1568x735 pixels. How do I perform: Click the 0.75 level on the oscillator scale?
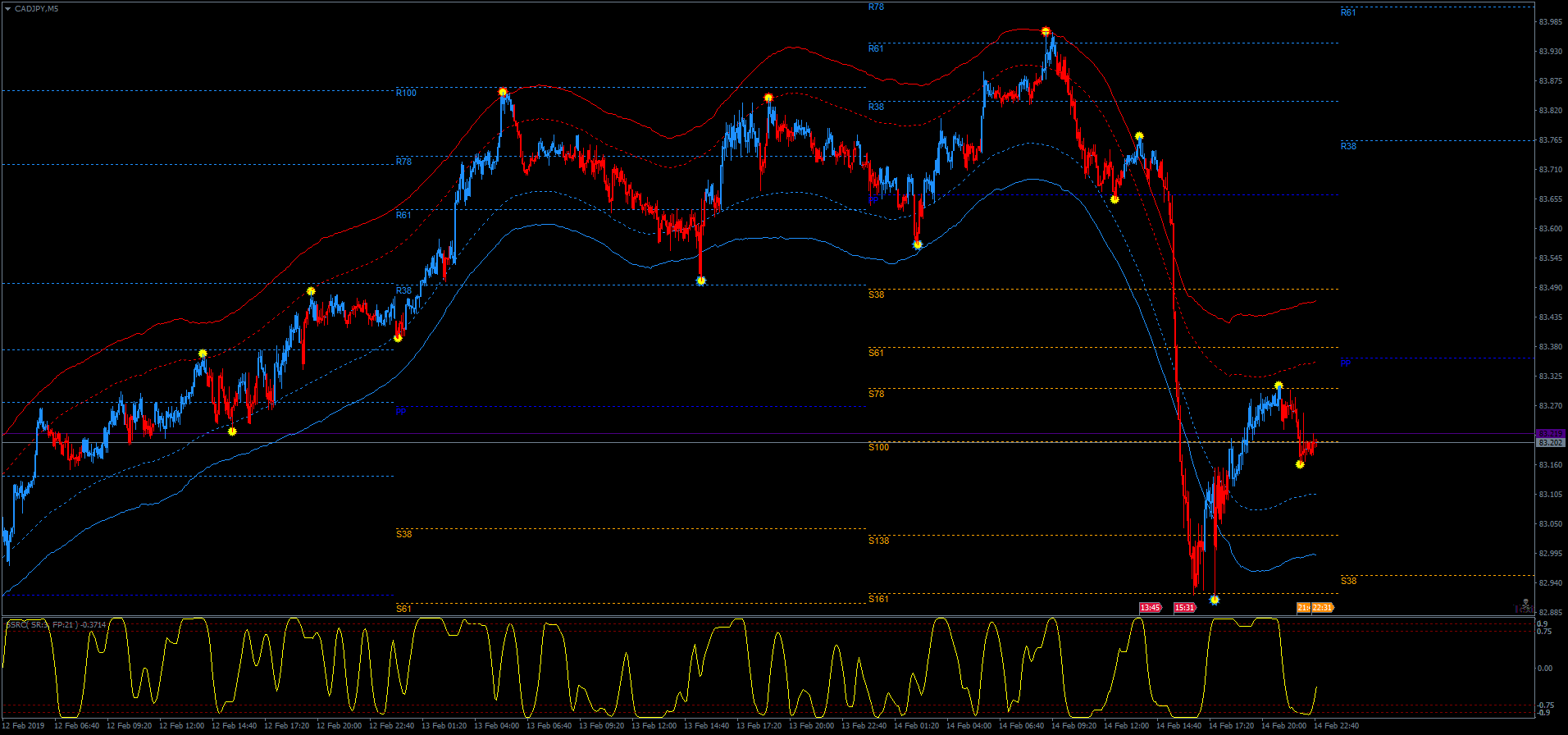1545,632
